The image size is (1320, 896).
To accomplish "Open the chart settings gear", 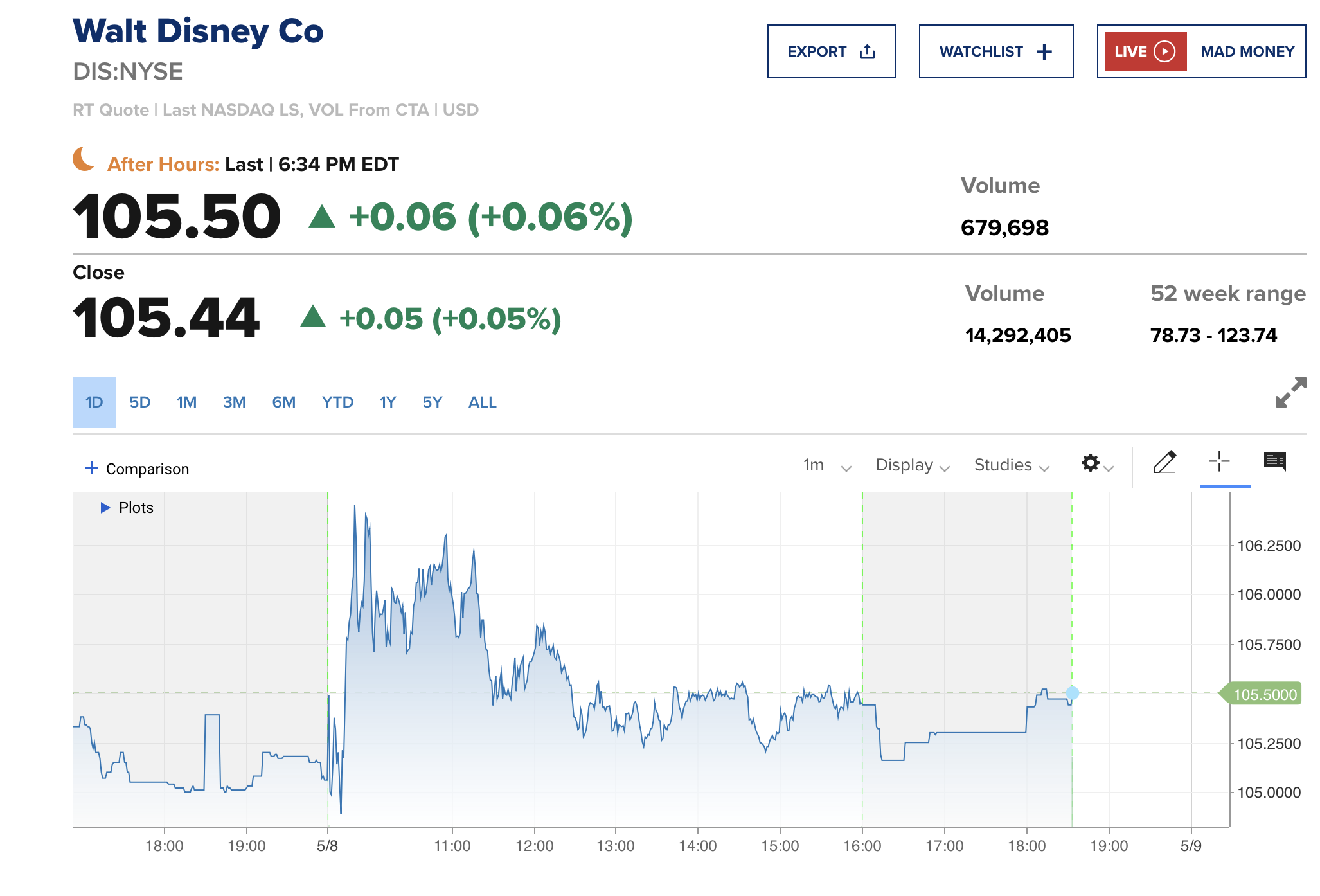I will click(x=1091, y=463).
